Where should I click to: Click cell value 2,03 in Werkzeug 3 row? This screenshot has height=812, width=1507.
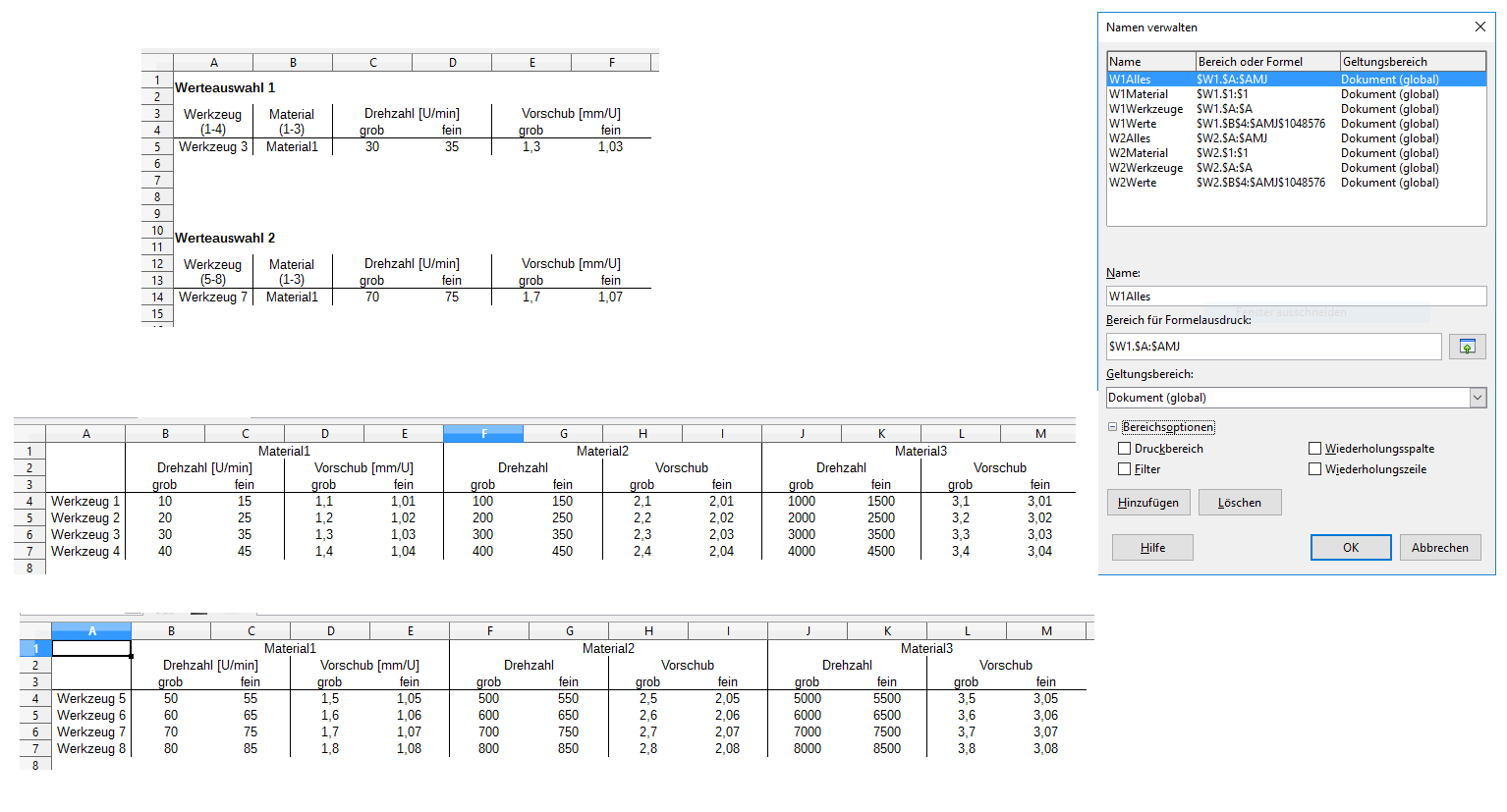point(722,534)
